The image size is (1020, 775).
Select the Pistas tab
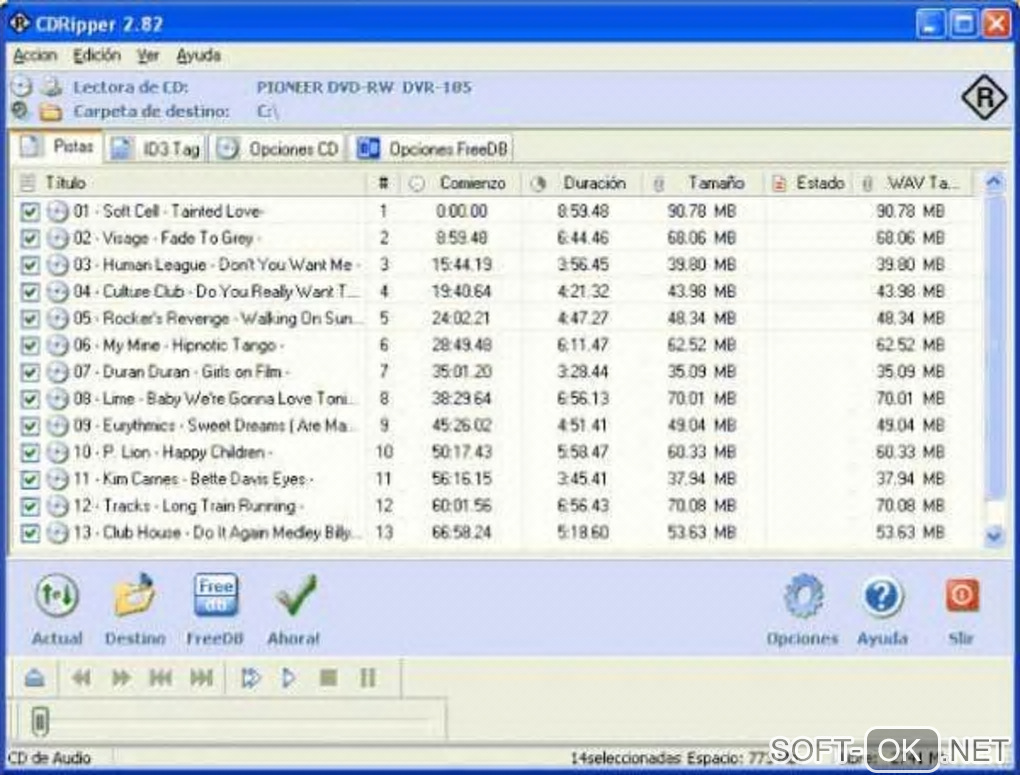point(57,146)
